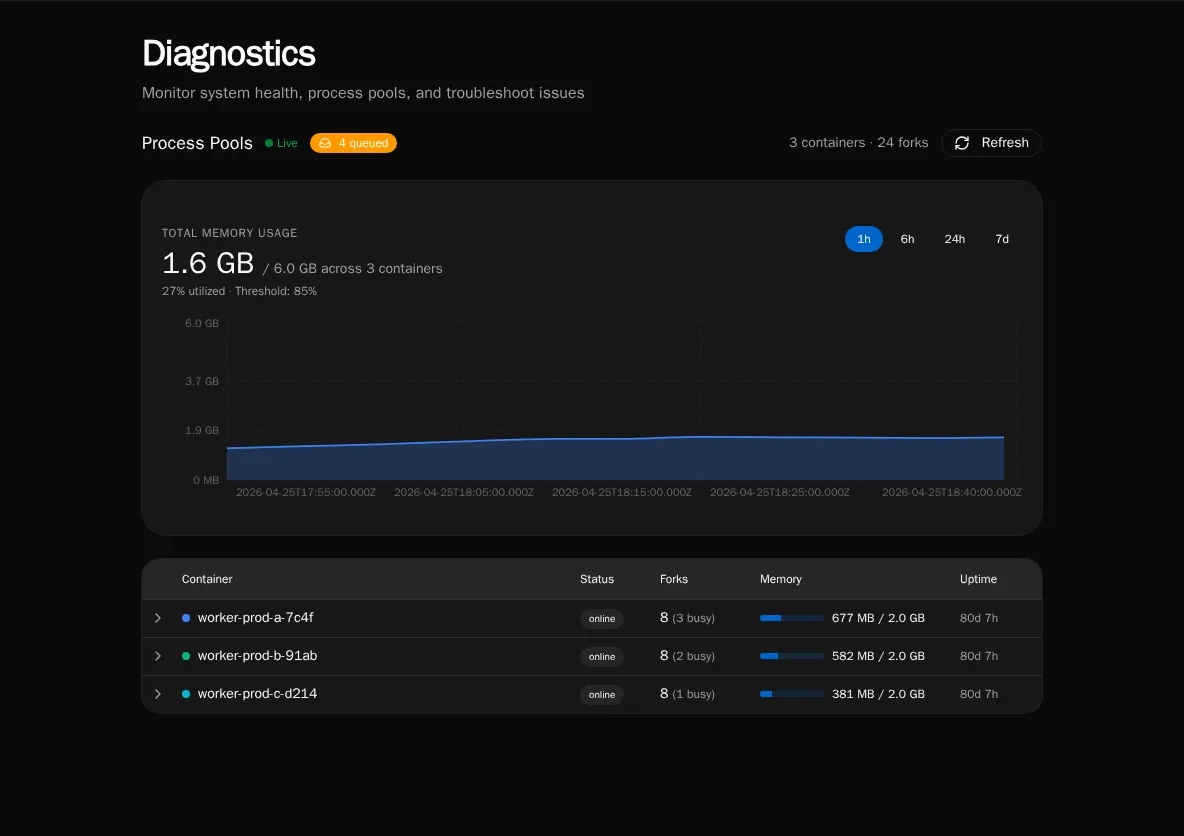Click the 6.0 GB y-axis label
The image size is (1184, 836).
tap(202, 323)
